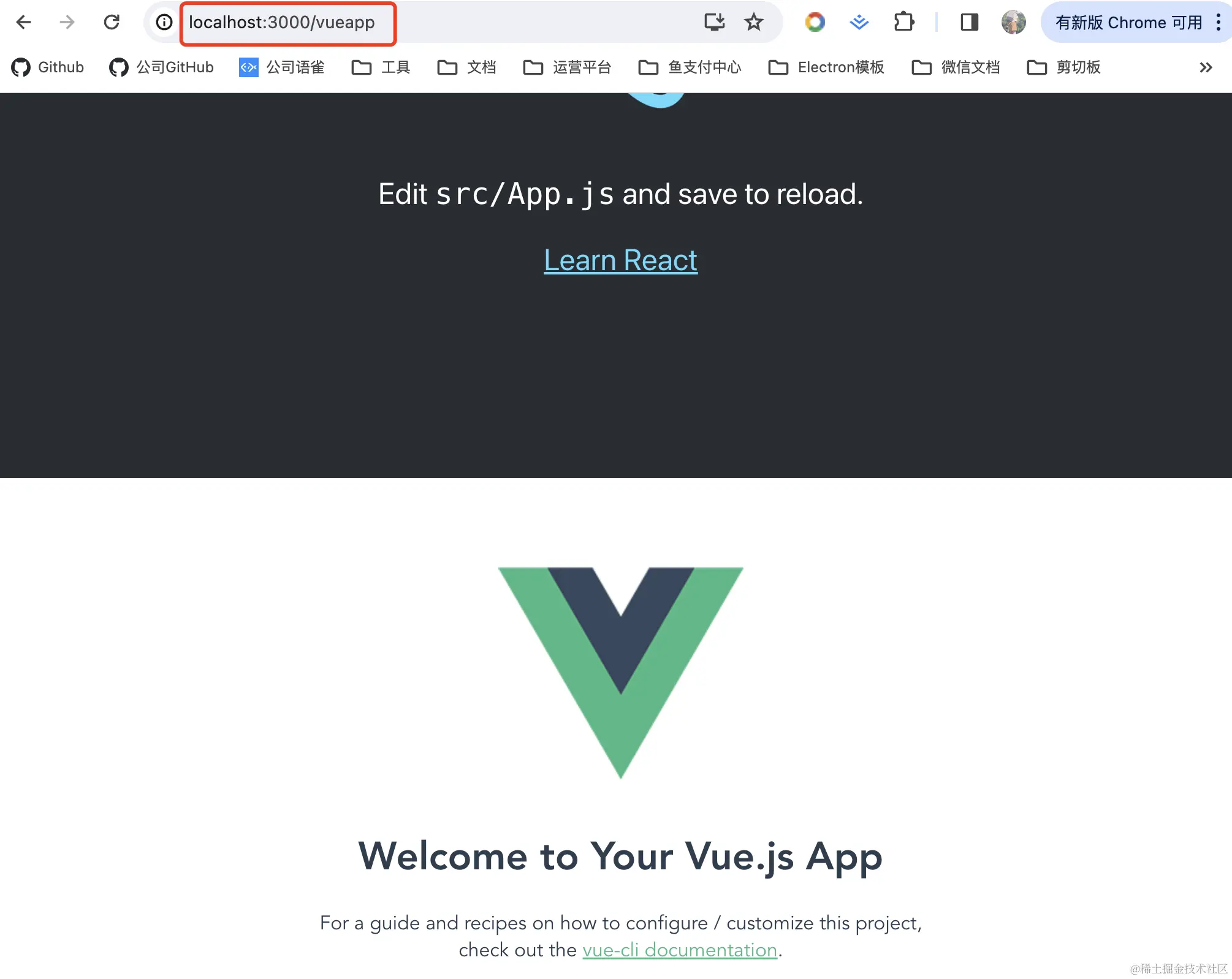Open the 公司语雀 bookmark

tap(282, 67)
